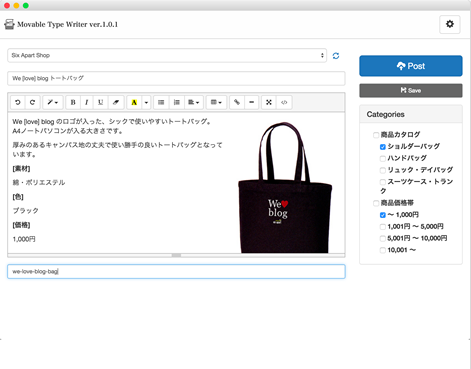Redo the last edit
This screenshot has width=471, height=369.
click(33, 102)
